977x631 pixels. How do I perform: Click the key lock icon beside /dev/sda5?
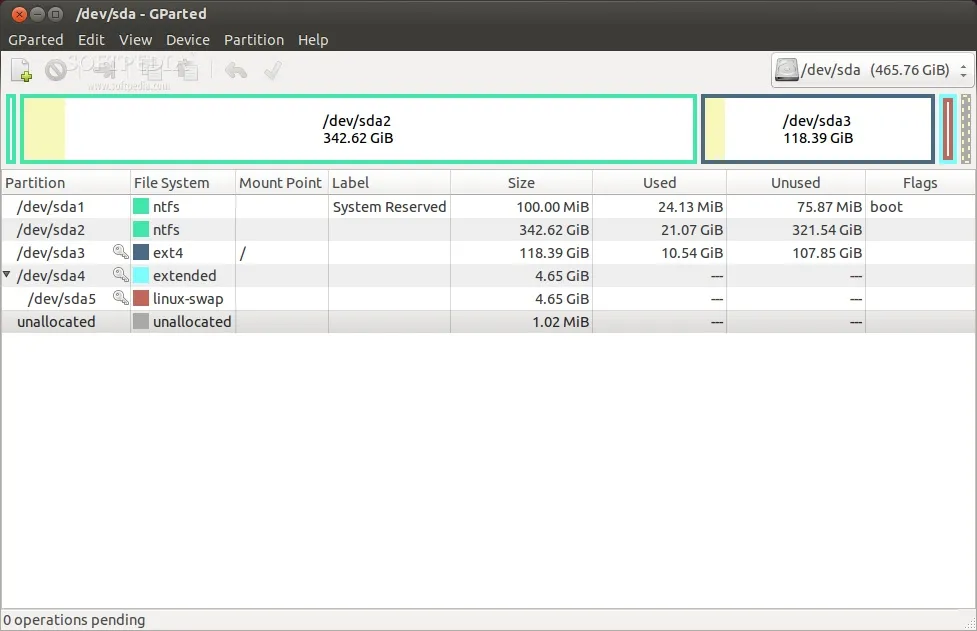[x=120, y=298]
